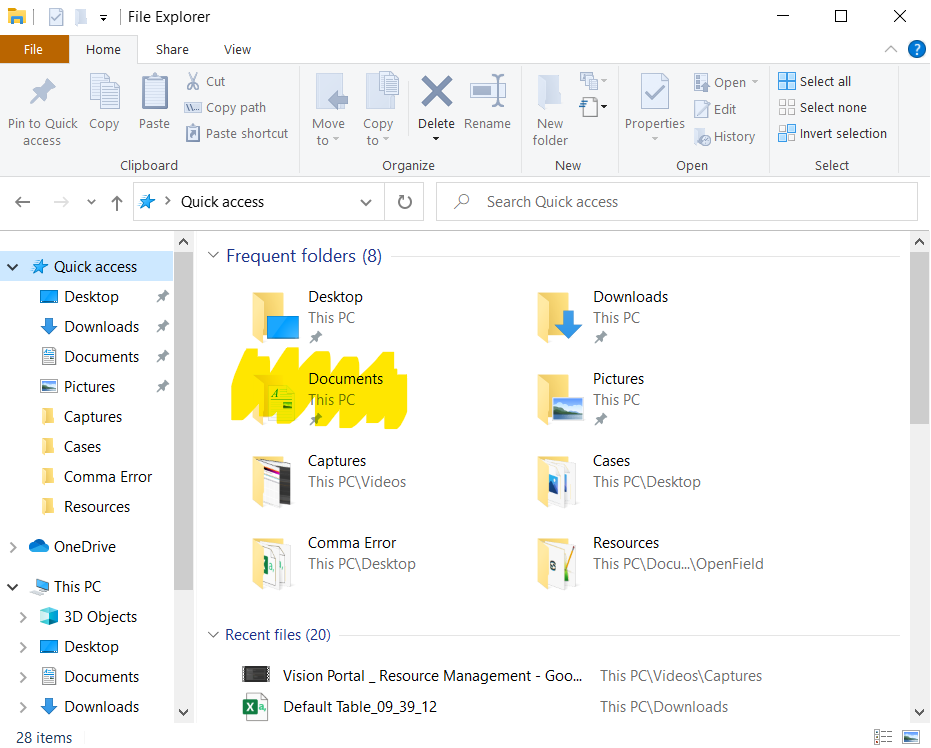
Task: Select Pictures under Quick access sidebar
Action: point(89,386)
